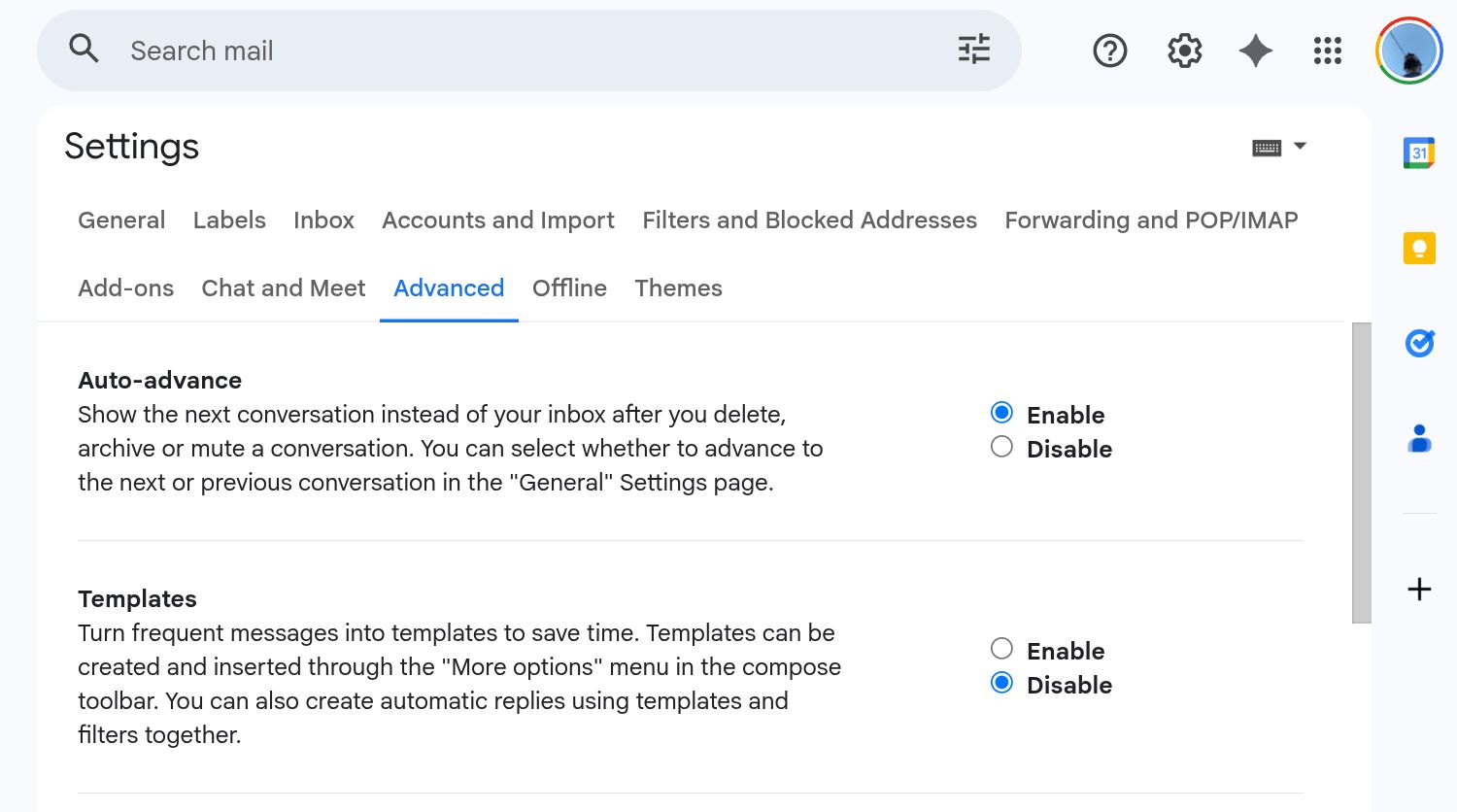The height and width of the screenshot is (812, 1457).
Task: Select Enable for Templates
Action: tap(1001, 649)
